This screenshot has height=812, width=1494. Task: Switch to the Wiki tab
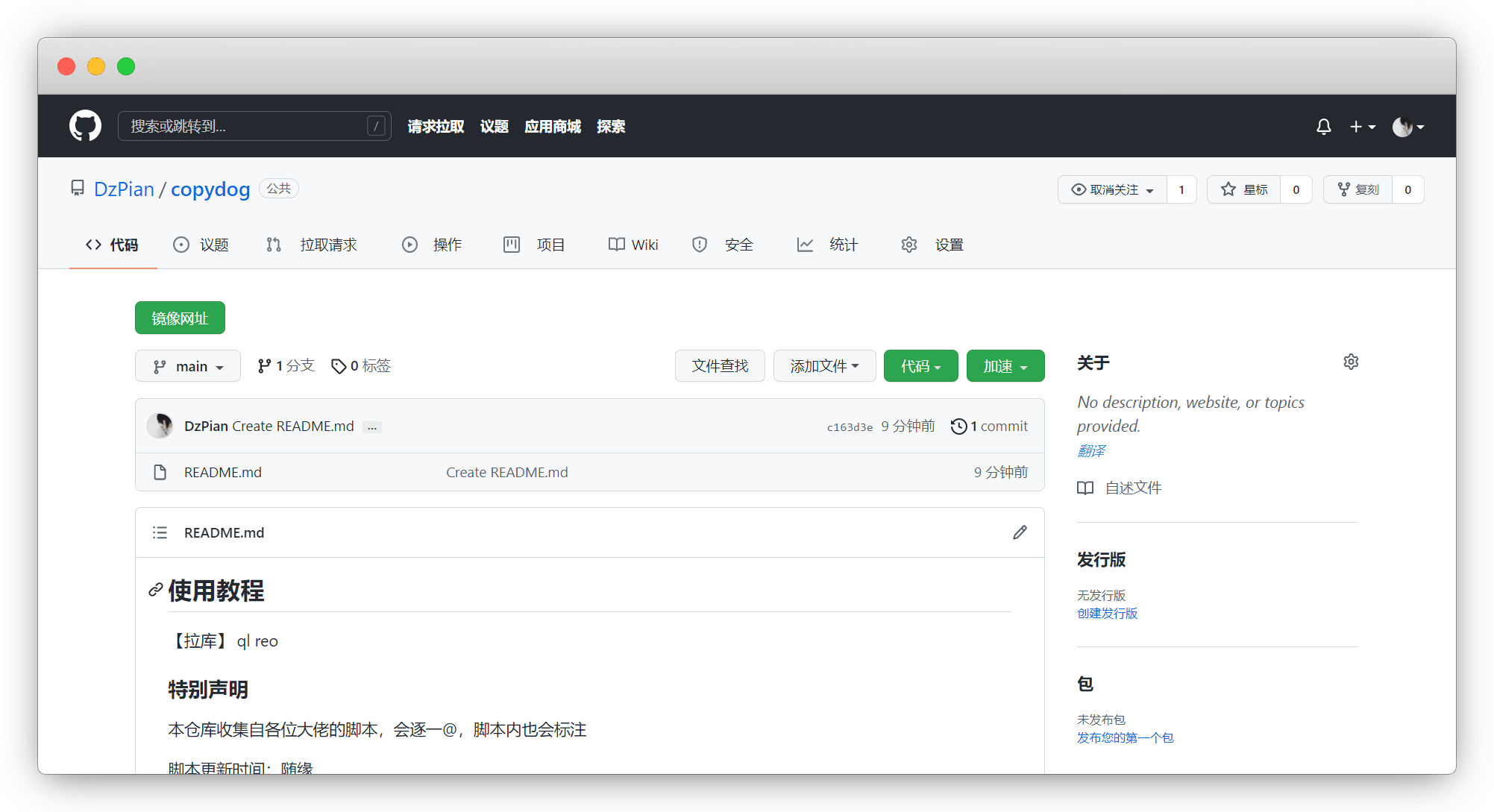click(x=633, y=244)
